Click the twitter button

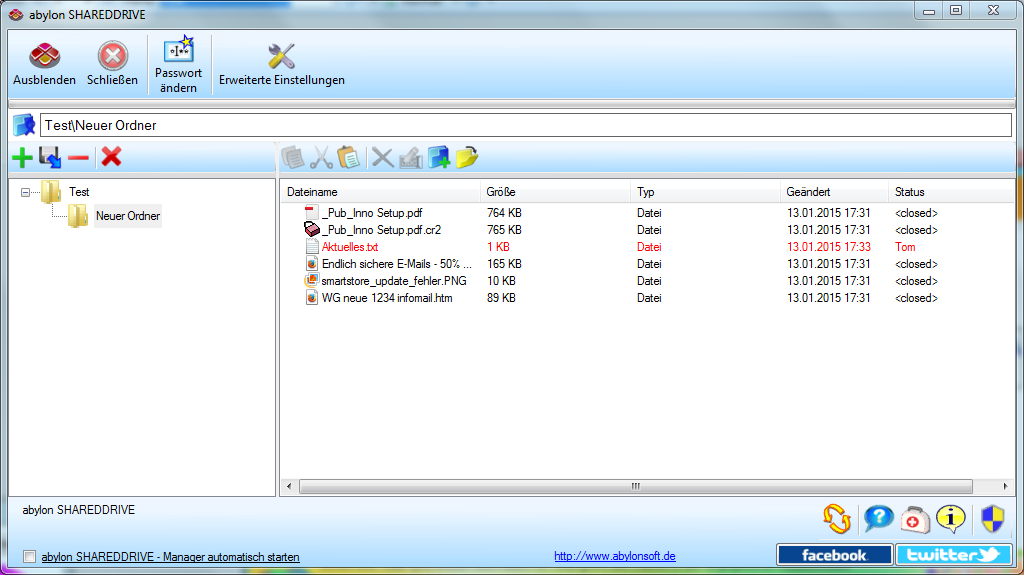pyautogui.click(x=953, y=555)
